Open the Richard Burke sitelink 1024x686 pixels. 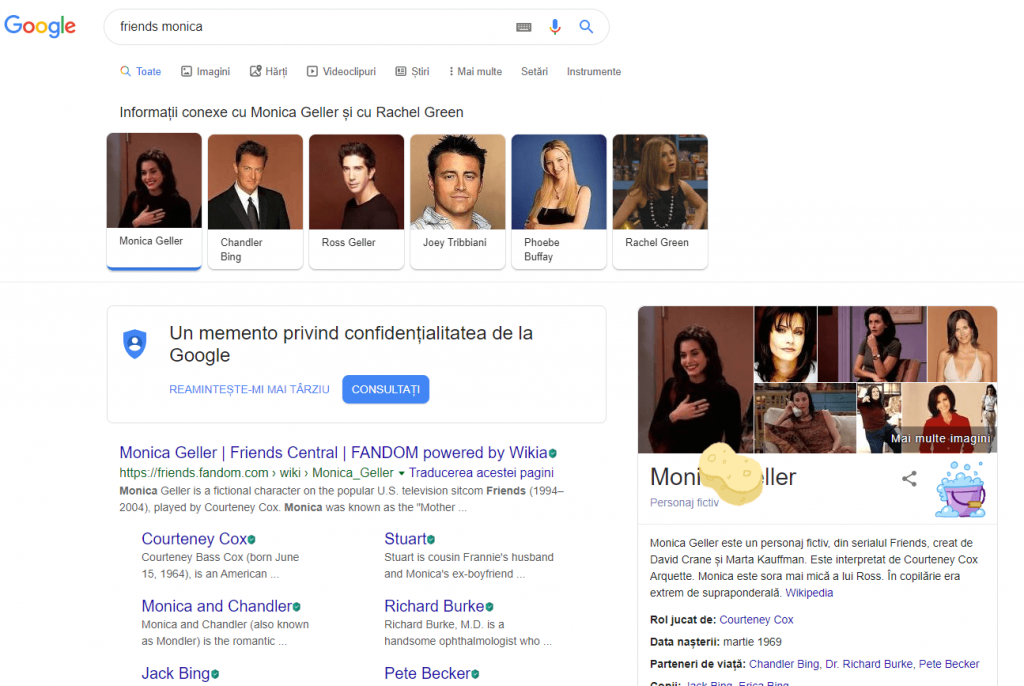434,606
